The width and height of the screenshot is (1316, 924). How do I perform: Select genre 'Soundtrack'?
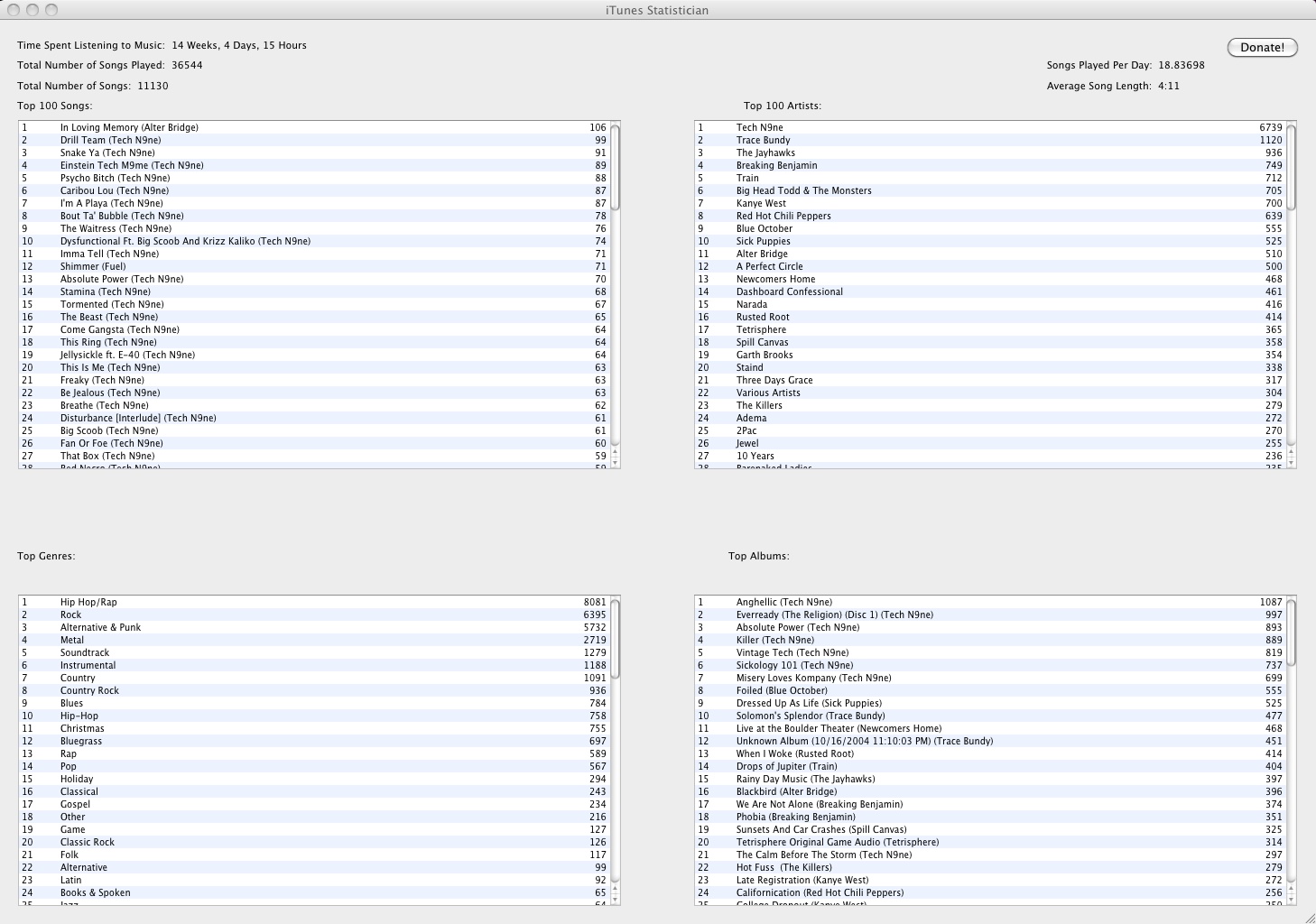tap(314, 652)
